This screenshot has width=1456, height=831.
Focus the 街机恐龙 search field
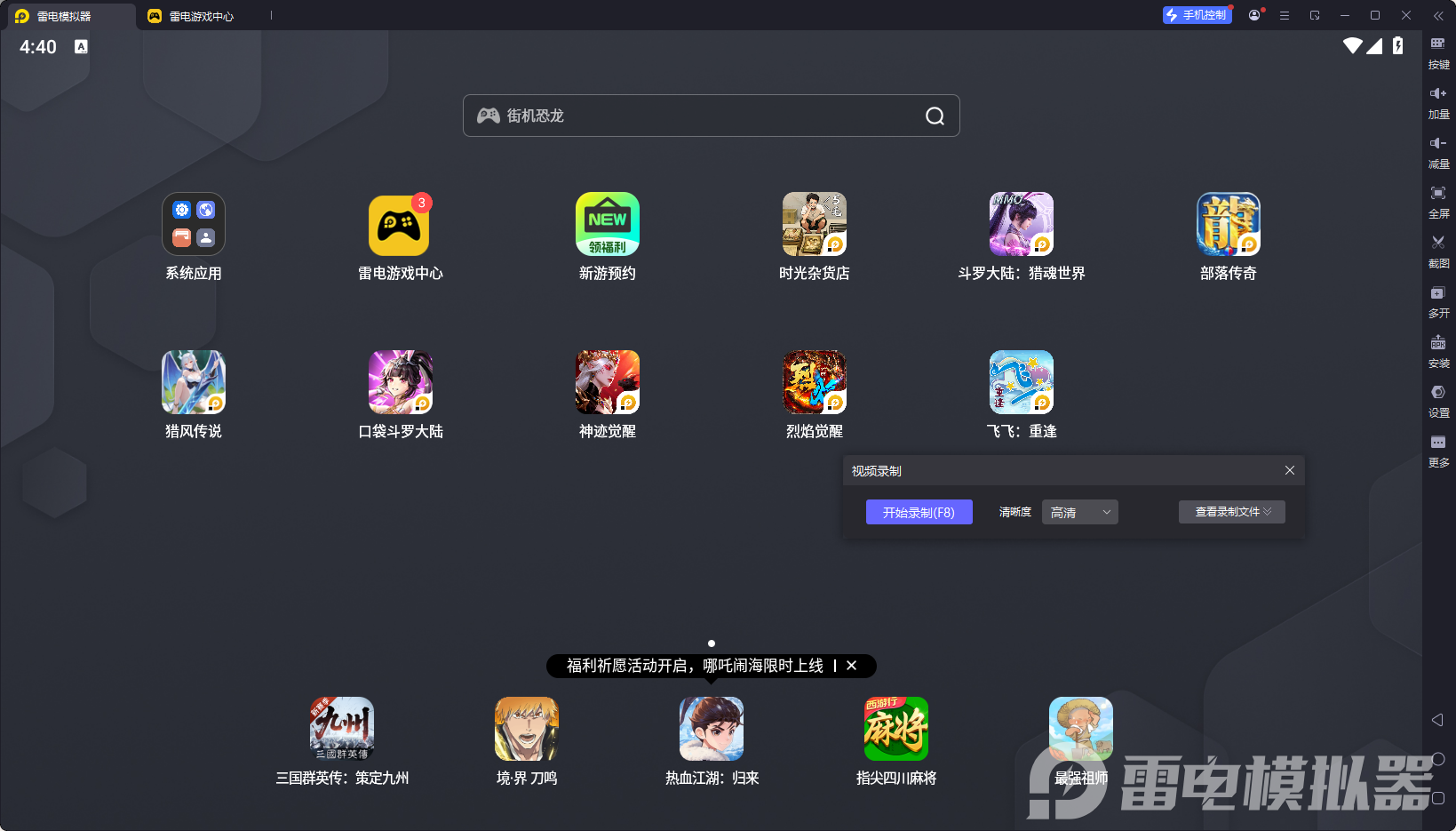point(712,116)
